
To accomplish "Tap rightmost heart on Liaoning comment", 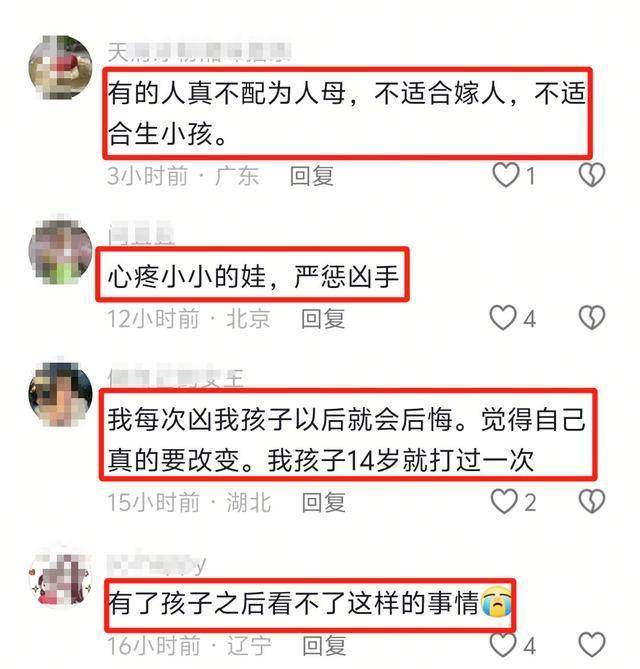I will pyautogui.click(x=592, y=644).
